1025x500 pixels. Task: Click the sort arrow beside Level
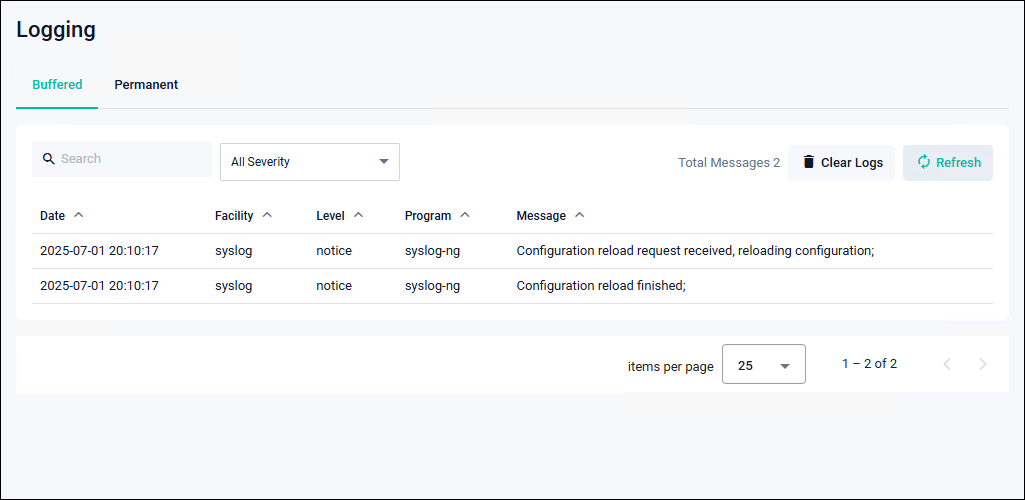point(358,215)
